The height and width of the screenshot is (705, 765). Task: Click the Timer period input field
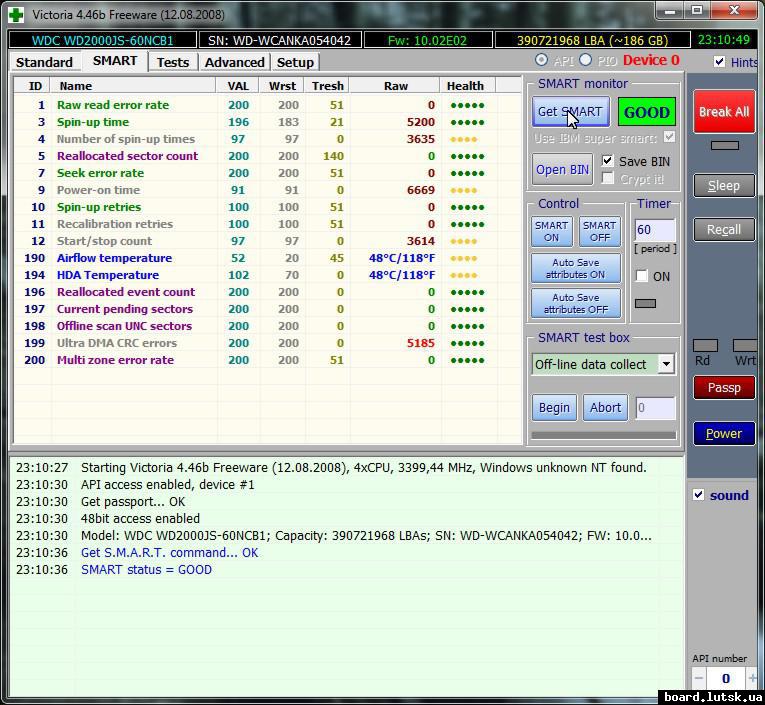[x=654, y=229]
